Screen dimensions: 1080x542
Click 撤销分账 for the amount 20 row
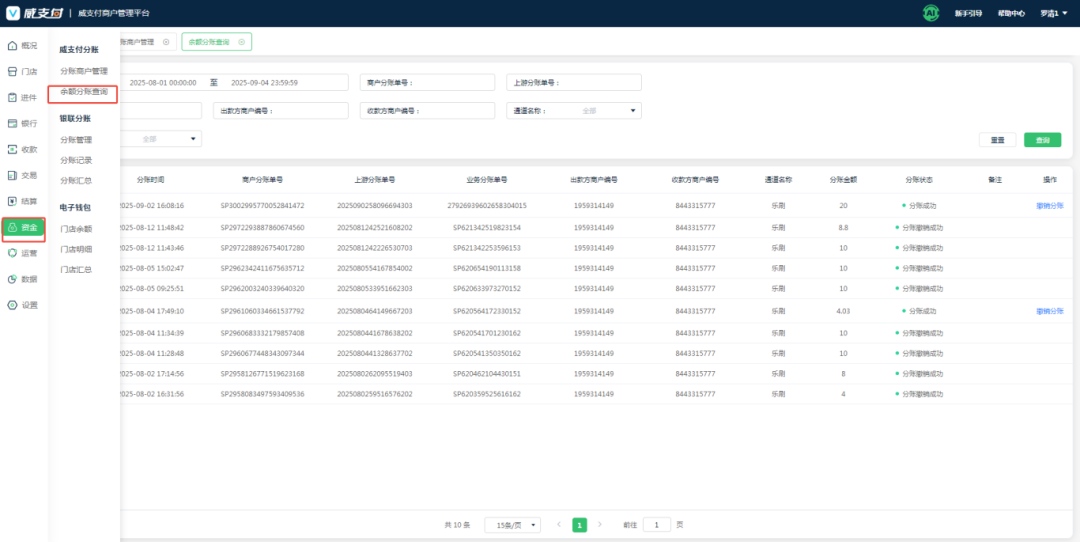(1049, 205)
